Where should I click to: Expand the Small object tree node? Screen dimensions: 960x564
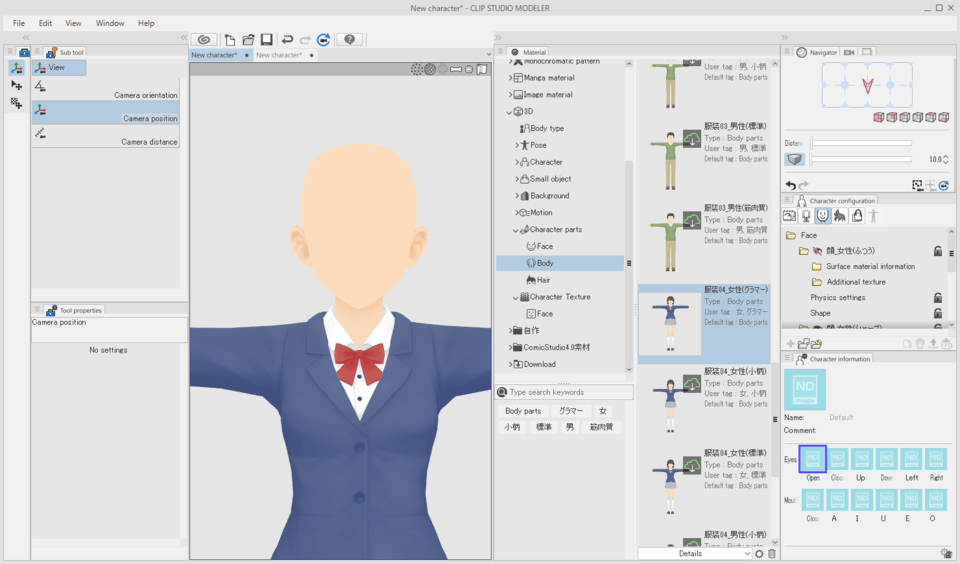517,179
